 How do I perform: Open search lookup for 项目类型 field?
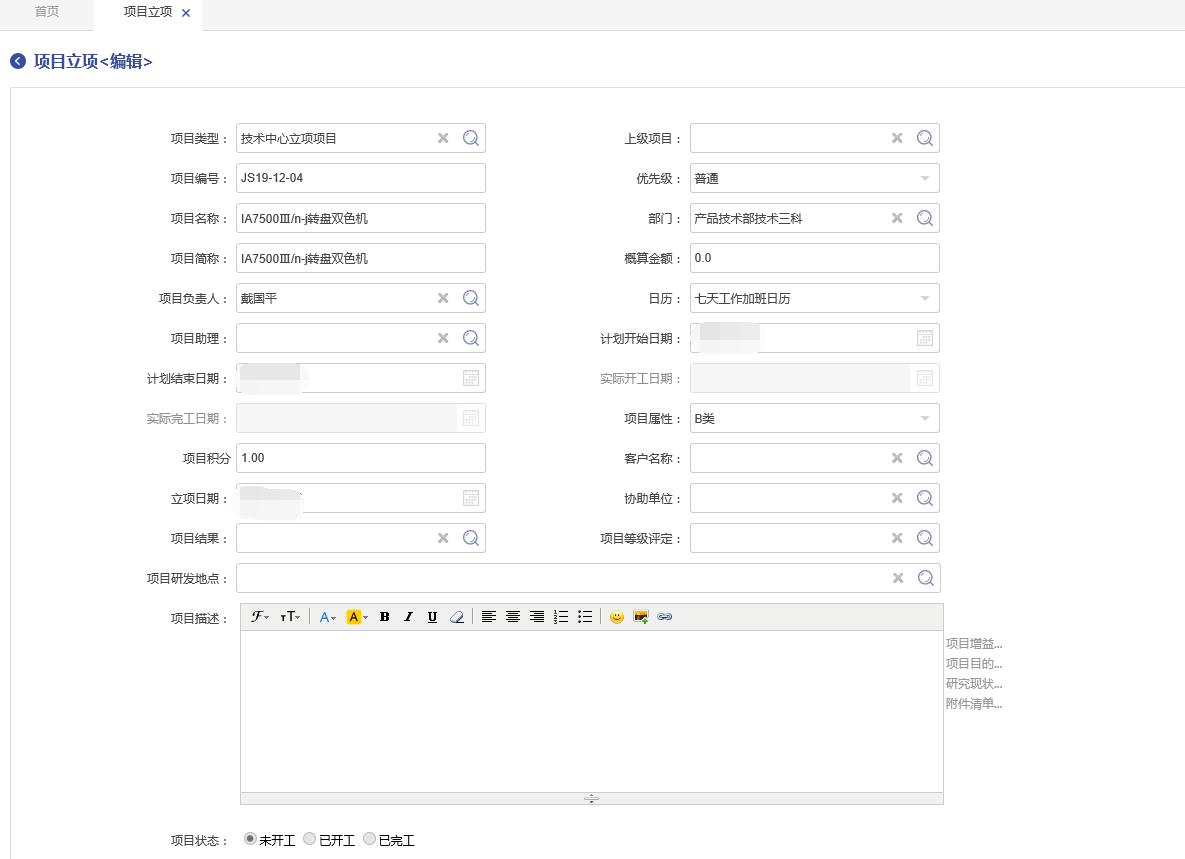tap(471, 138)
